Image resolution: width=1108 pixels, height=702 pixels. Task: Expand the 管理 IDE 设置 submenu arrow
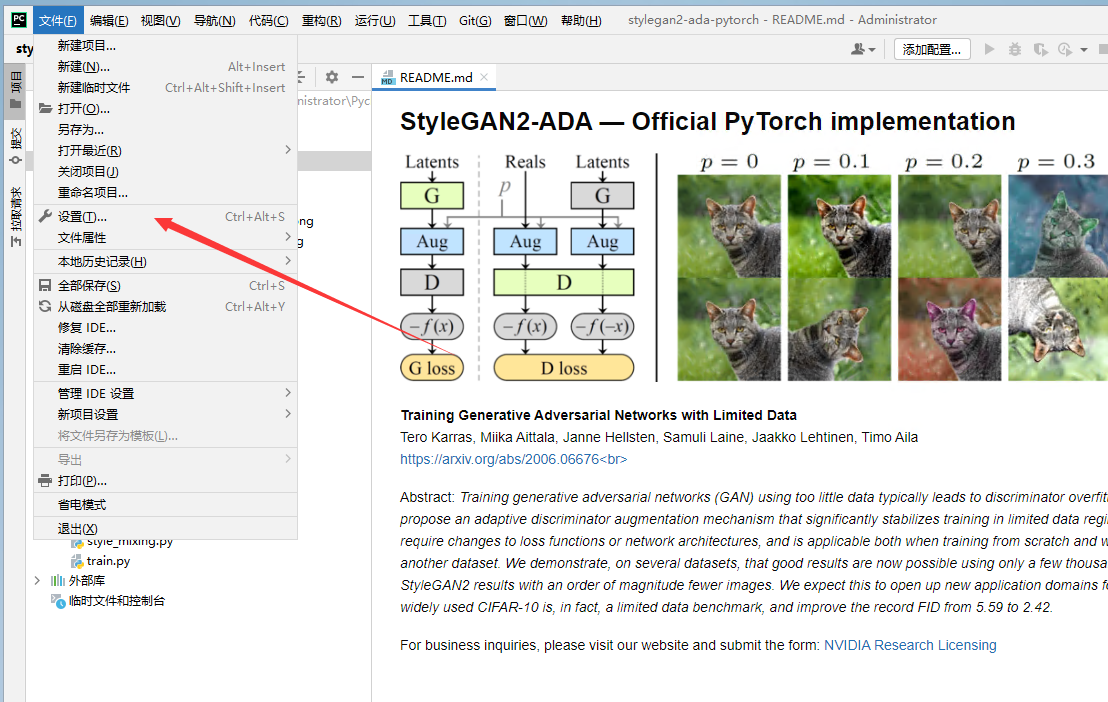pyautogui.click(x=288, y=393)
